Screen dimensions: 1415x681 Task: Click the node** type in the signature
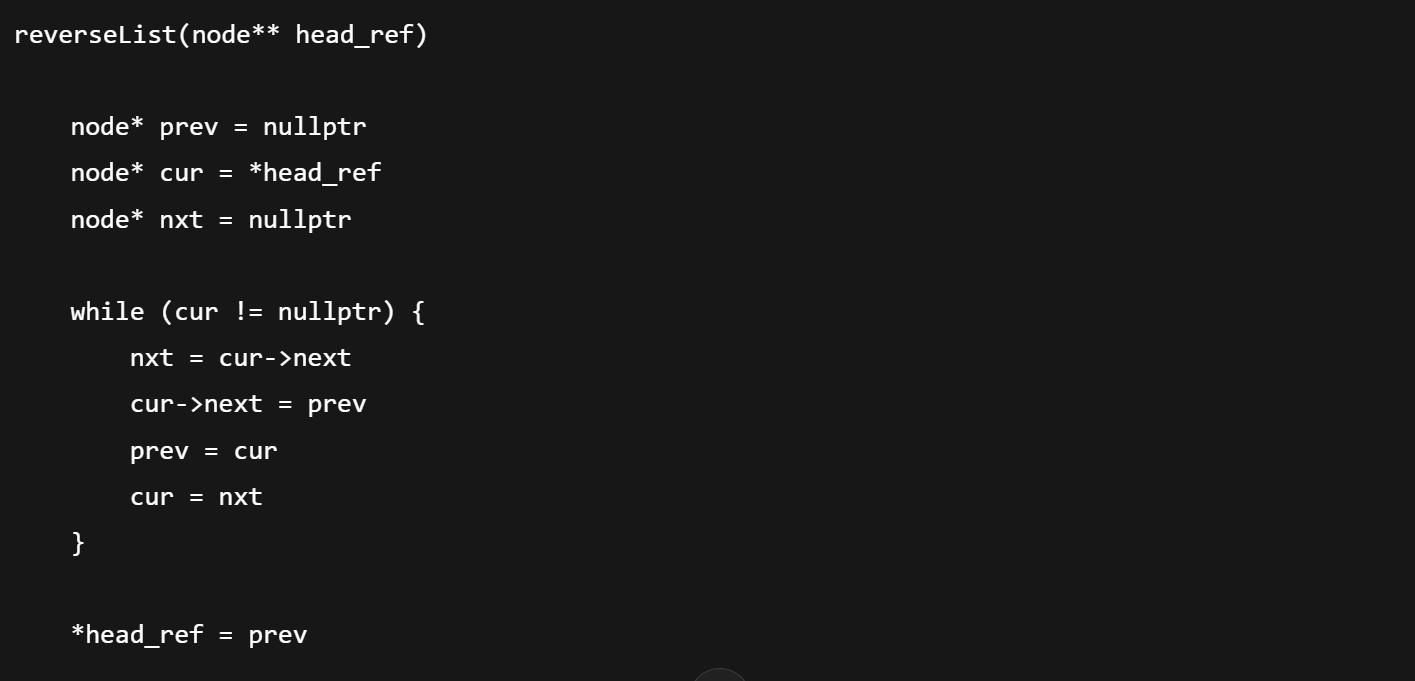(235, 35)
